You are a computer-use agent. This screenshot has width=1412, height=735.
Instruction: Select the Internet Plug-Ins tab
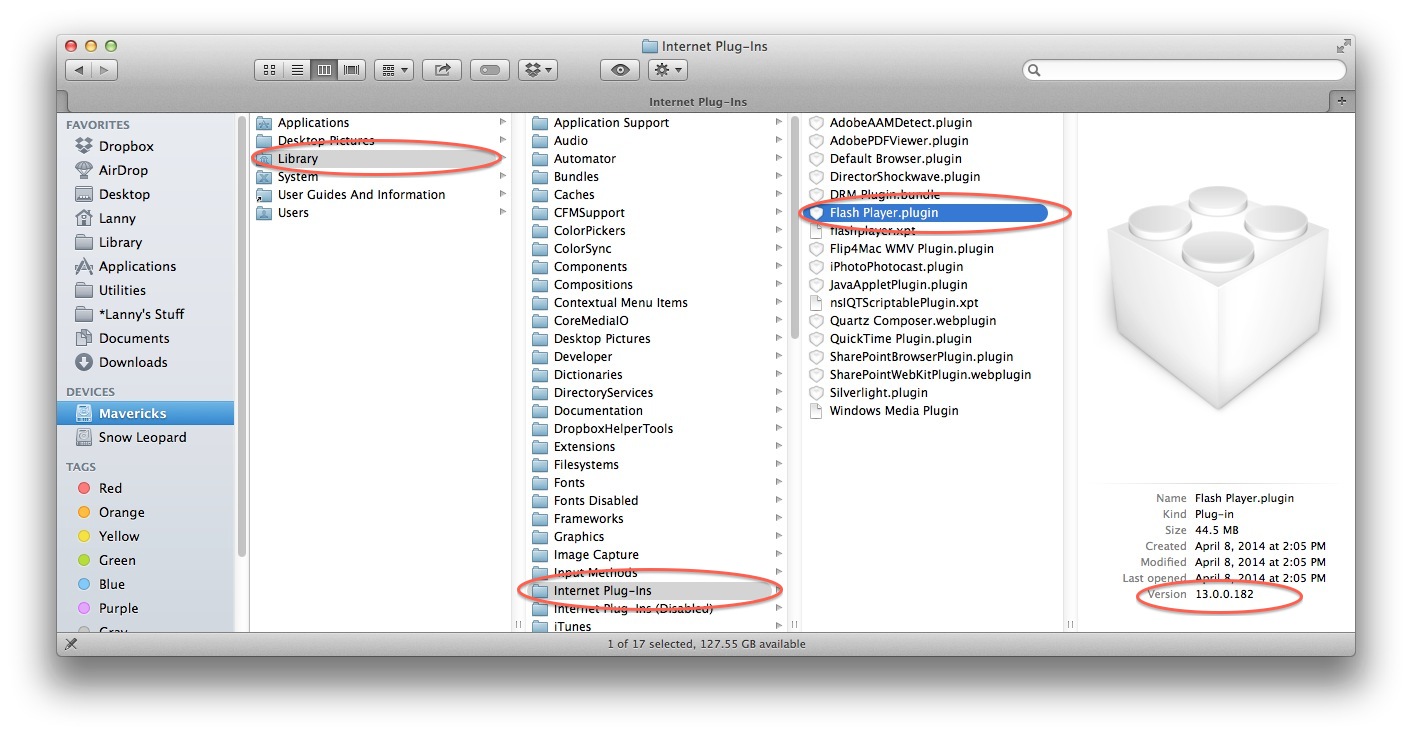pos(698,102)
